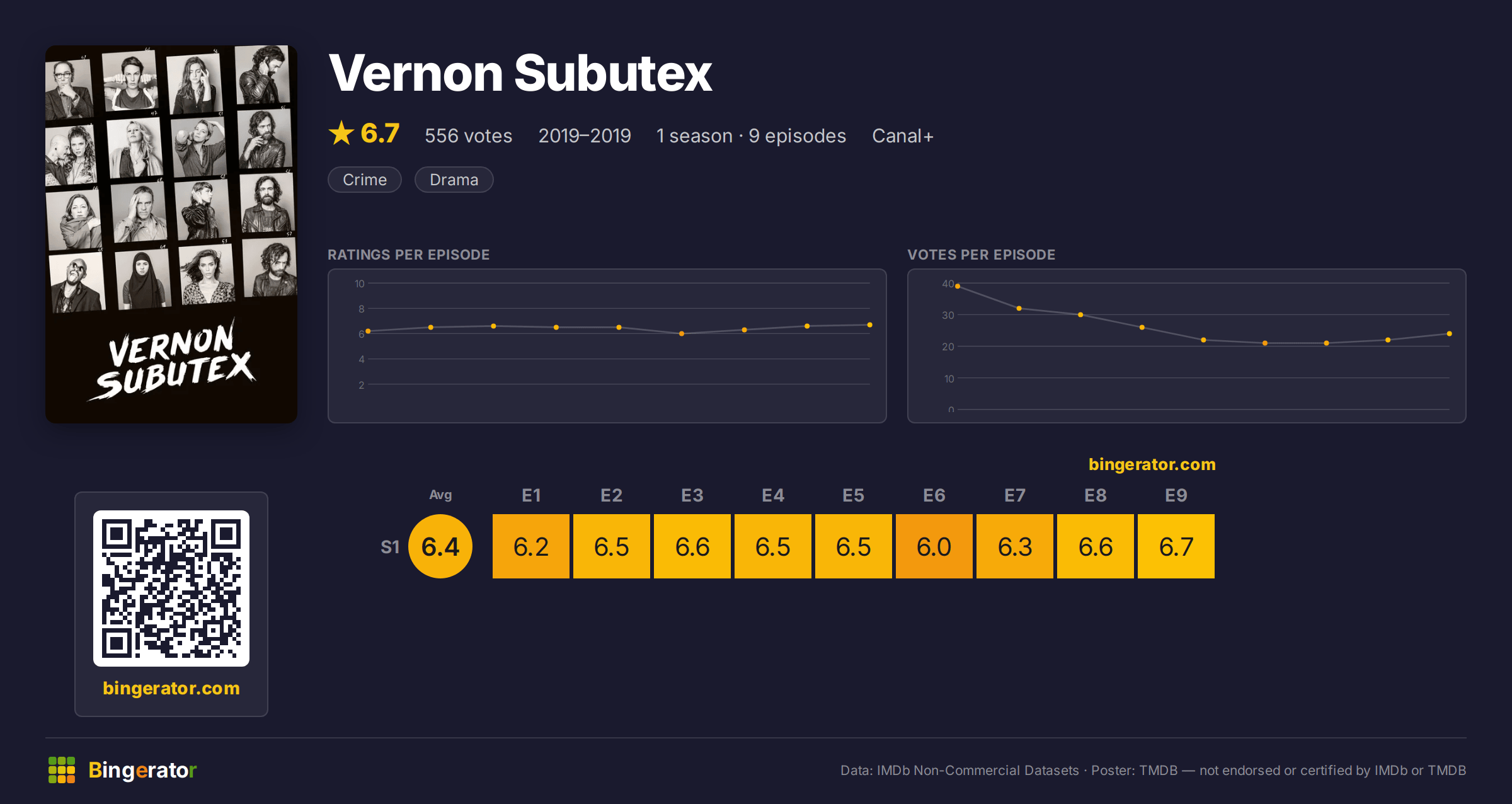Open bingerator.com link above episode grid
The width and height of the screenshot is (1512, 804).
tap(1152, 464)
